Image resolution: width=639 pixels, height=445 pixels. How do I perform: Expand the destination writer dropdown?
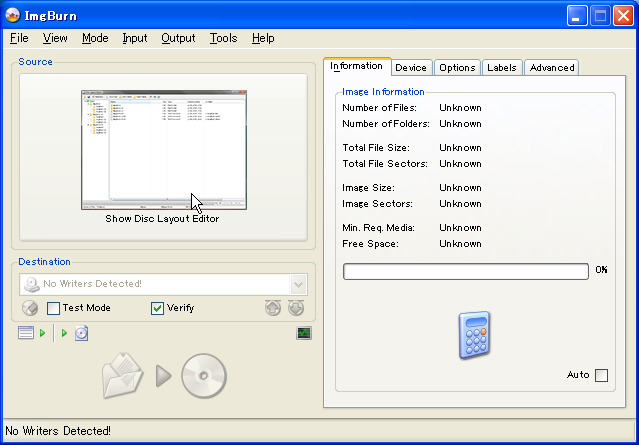[298, 284]
